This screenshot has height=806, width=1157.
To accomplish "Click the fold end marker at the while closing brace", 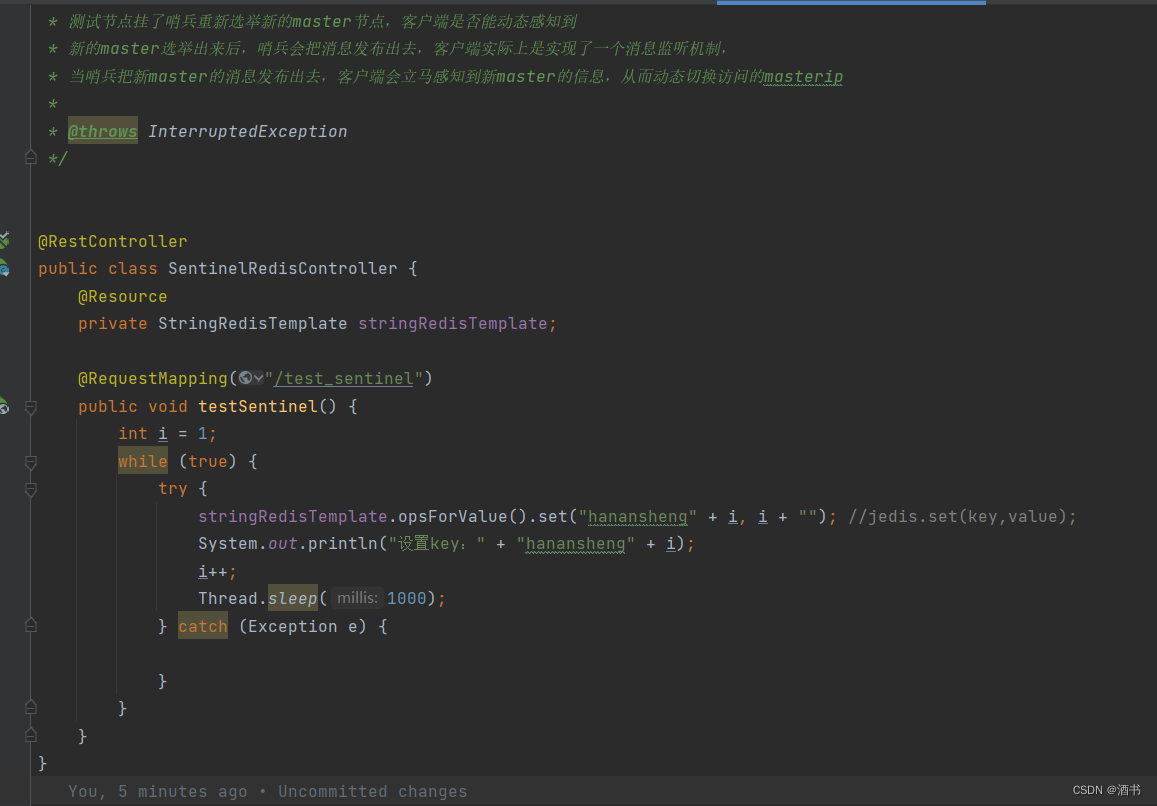I will coord(31,708).
